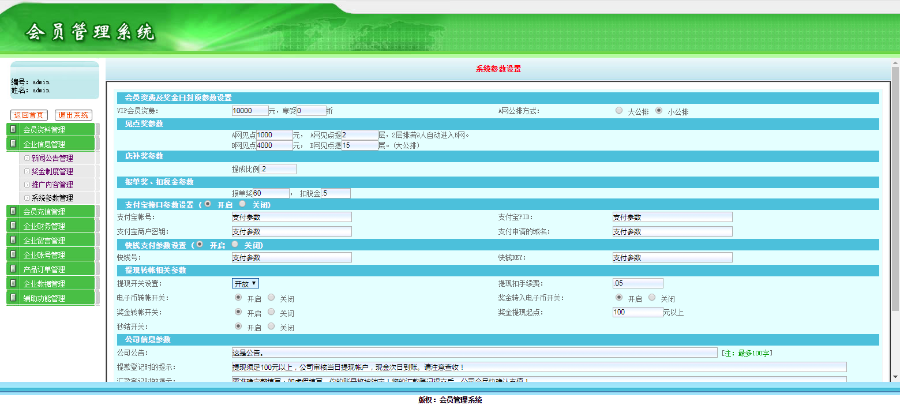Click the 快钱KEY input field
This screenshot has height=405, width=900.
(x=672, y=258)
